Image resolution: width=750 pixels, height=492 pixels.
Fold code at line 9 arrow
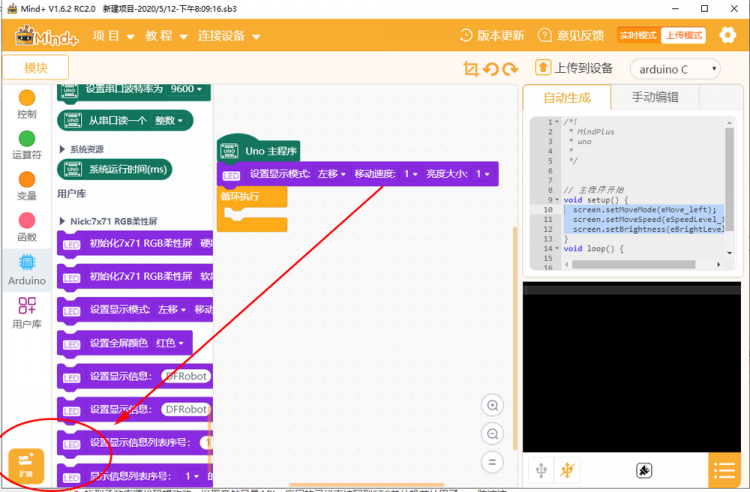pyautogui.click(x=557, y=199)
